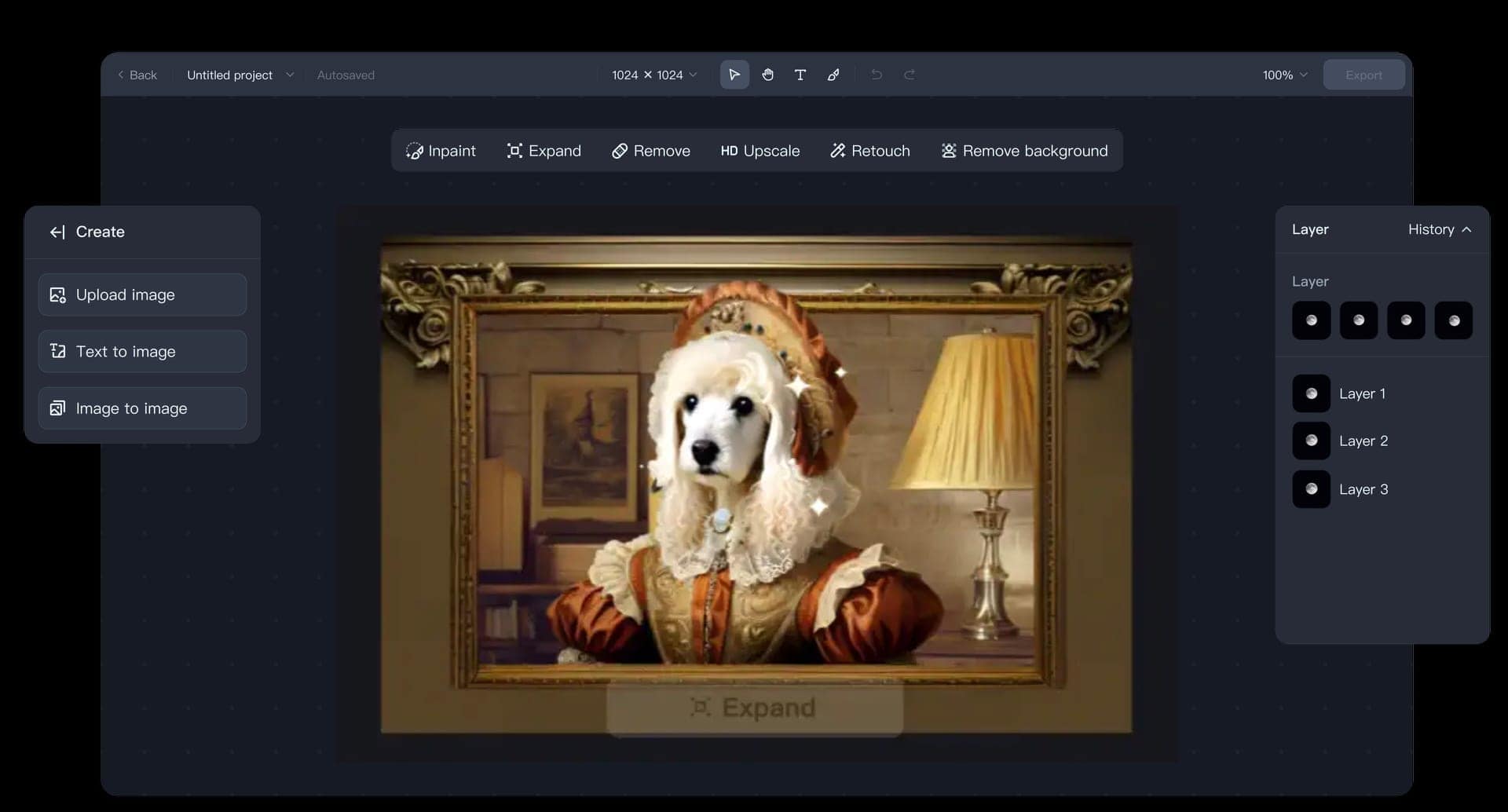Collapse the Create panel with arrow icon
The height and width of the screenshot is (812, 1508).
tap(57, 232)
